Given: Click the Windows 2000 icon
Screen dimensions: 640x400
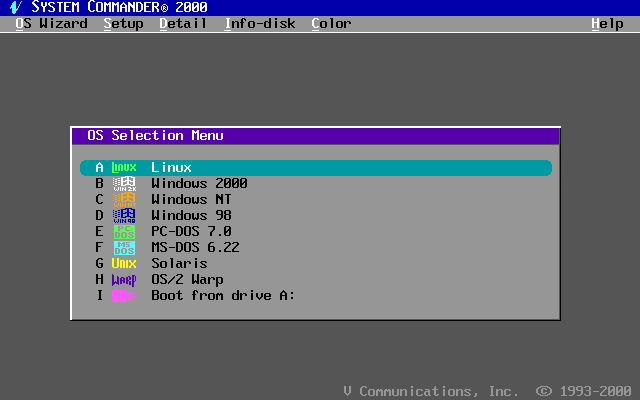Looking at the screenshot, I should coord(124,184).
